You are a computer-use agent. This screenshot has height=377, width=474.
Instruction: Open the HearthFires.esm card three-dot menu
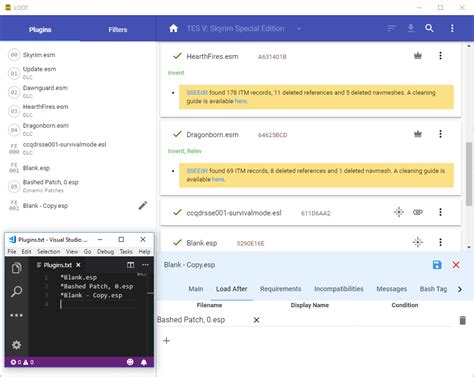click(440, 56)
